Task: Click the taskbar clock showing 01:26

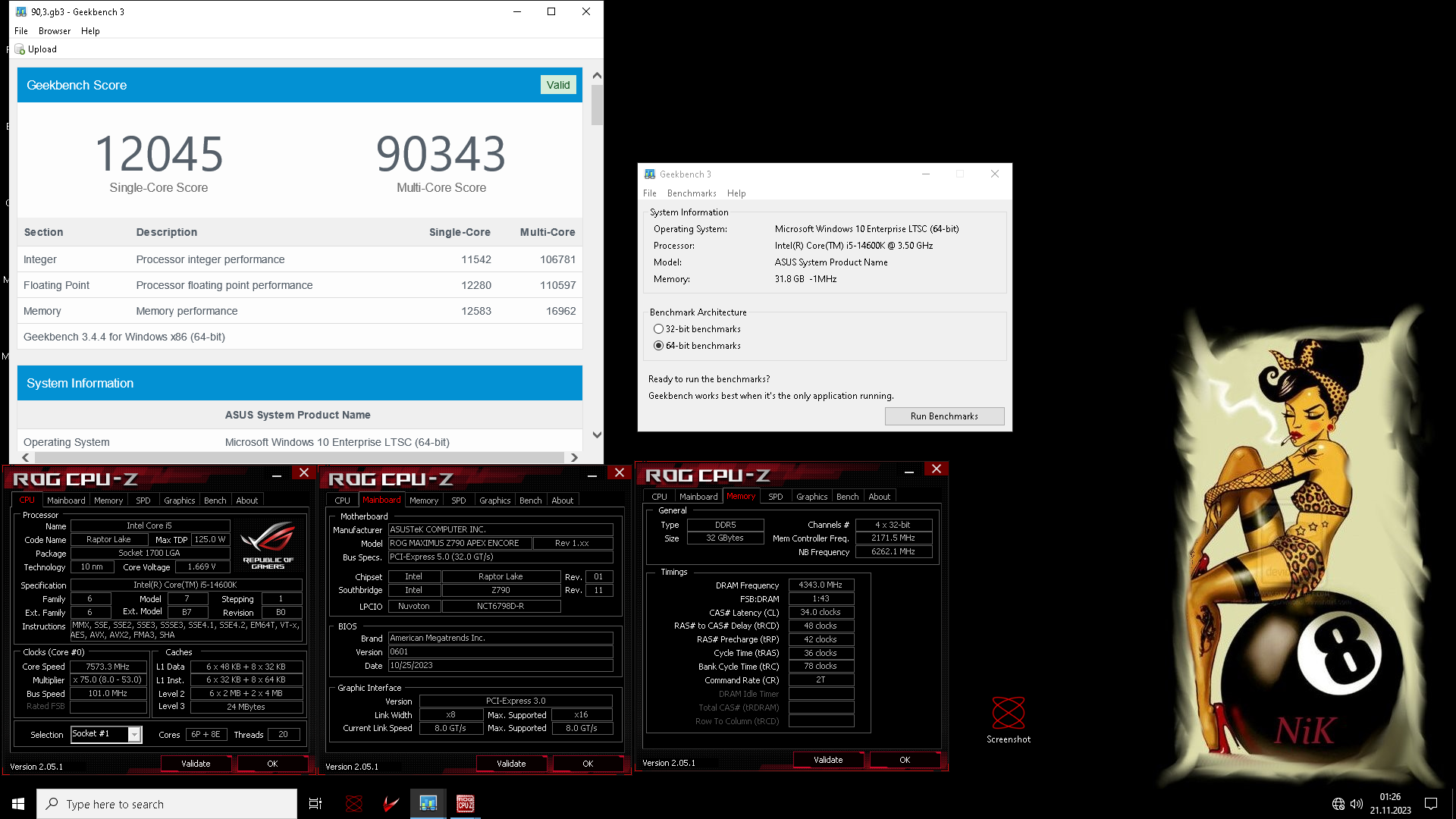Action: point(1390,804)
